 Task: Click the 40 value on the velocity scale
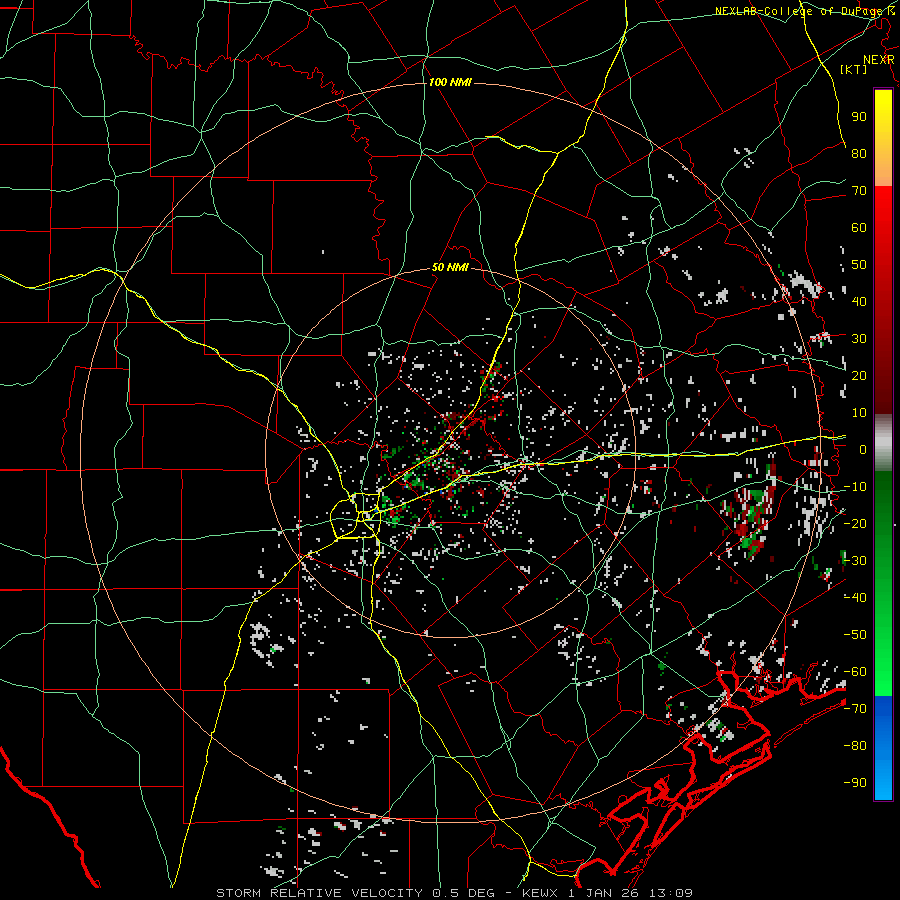[x=859, y=301]
